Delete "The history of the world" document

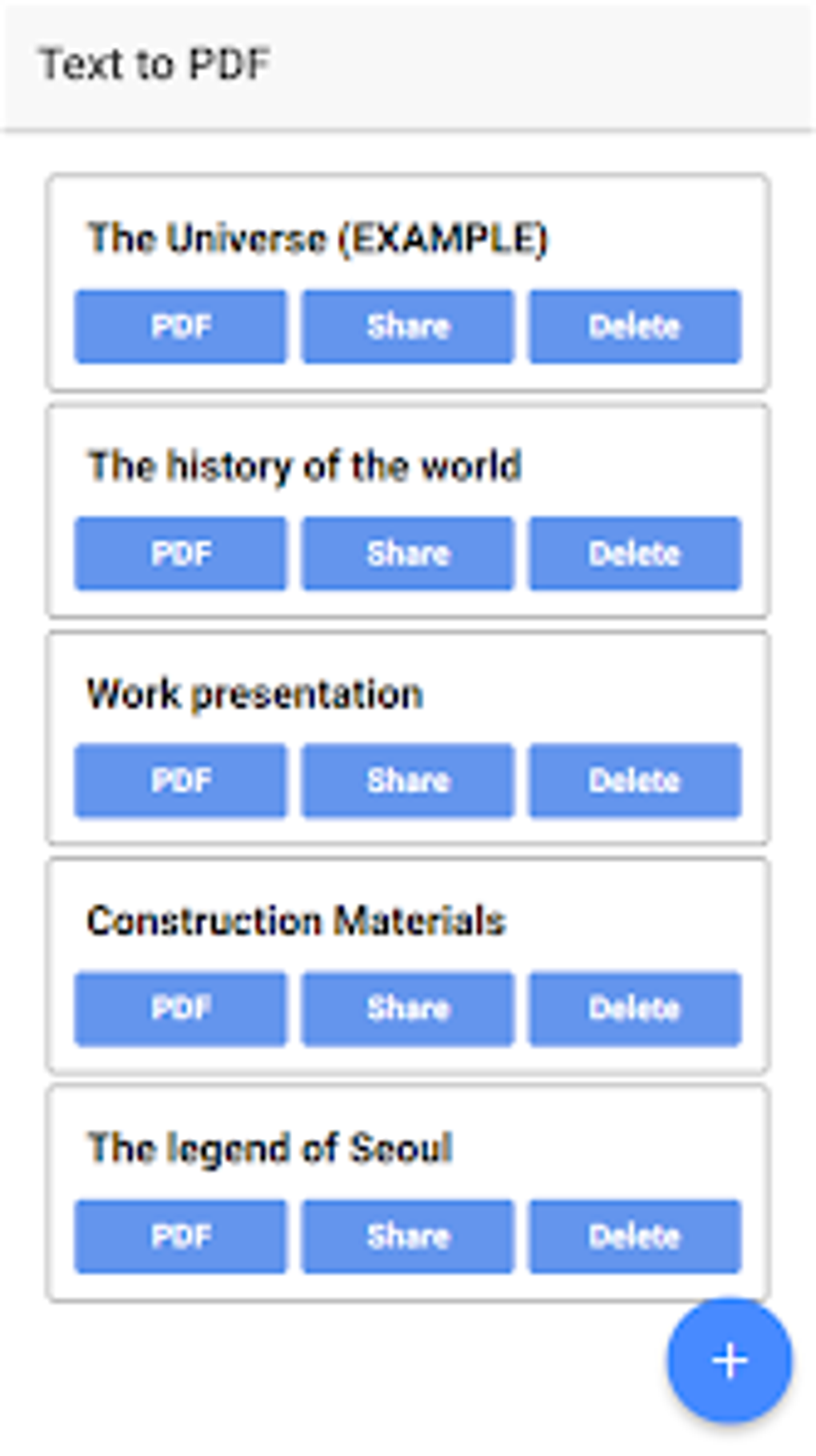(x=633, y=552)
